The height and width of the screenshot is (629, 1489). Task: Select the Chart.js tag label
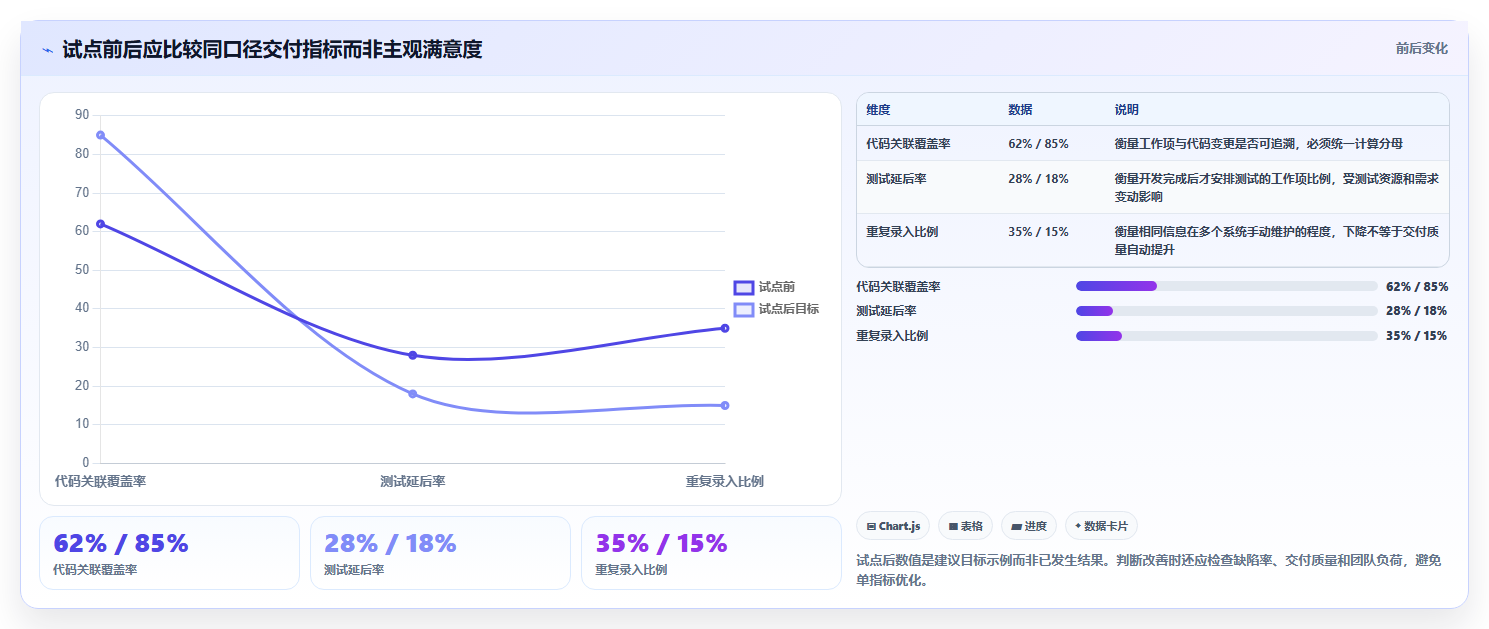(900, 526)
